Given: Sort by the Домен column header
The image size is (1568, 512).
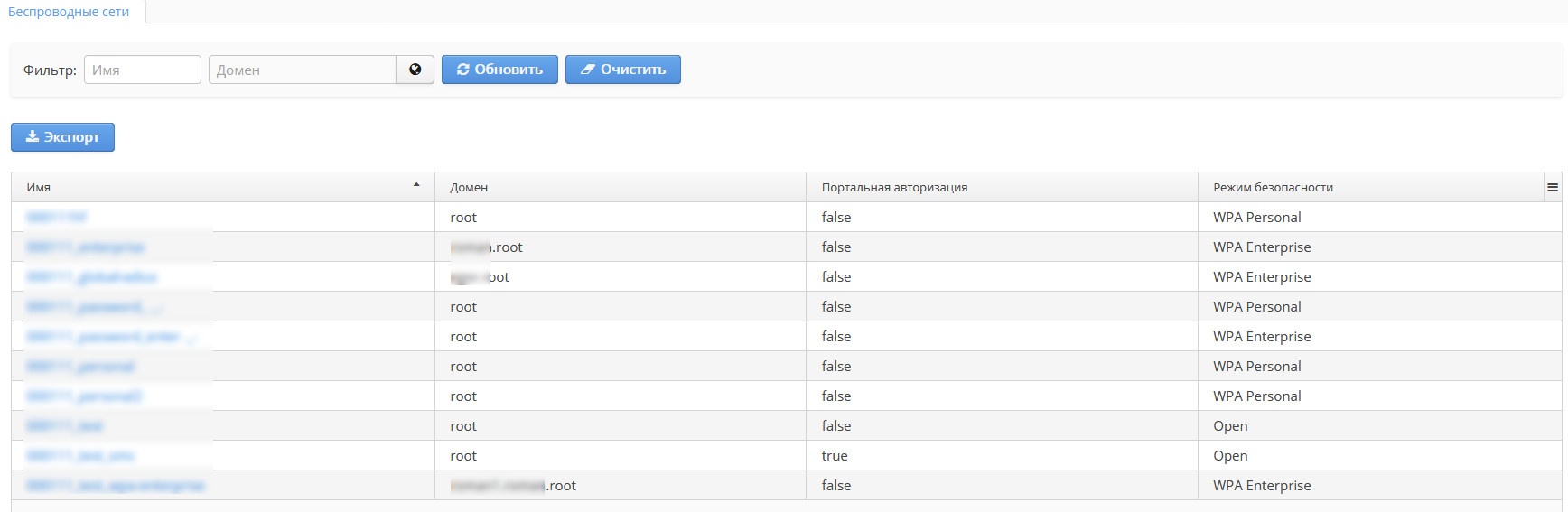Looking at the screenshot, I should coord(469,188).
